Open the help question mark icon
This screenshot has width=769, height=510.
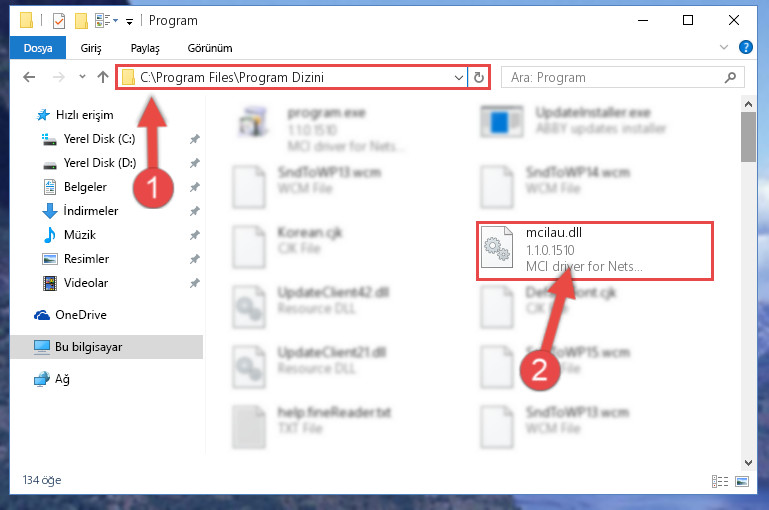[x=745, y=48]
